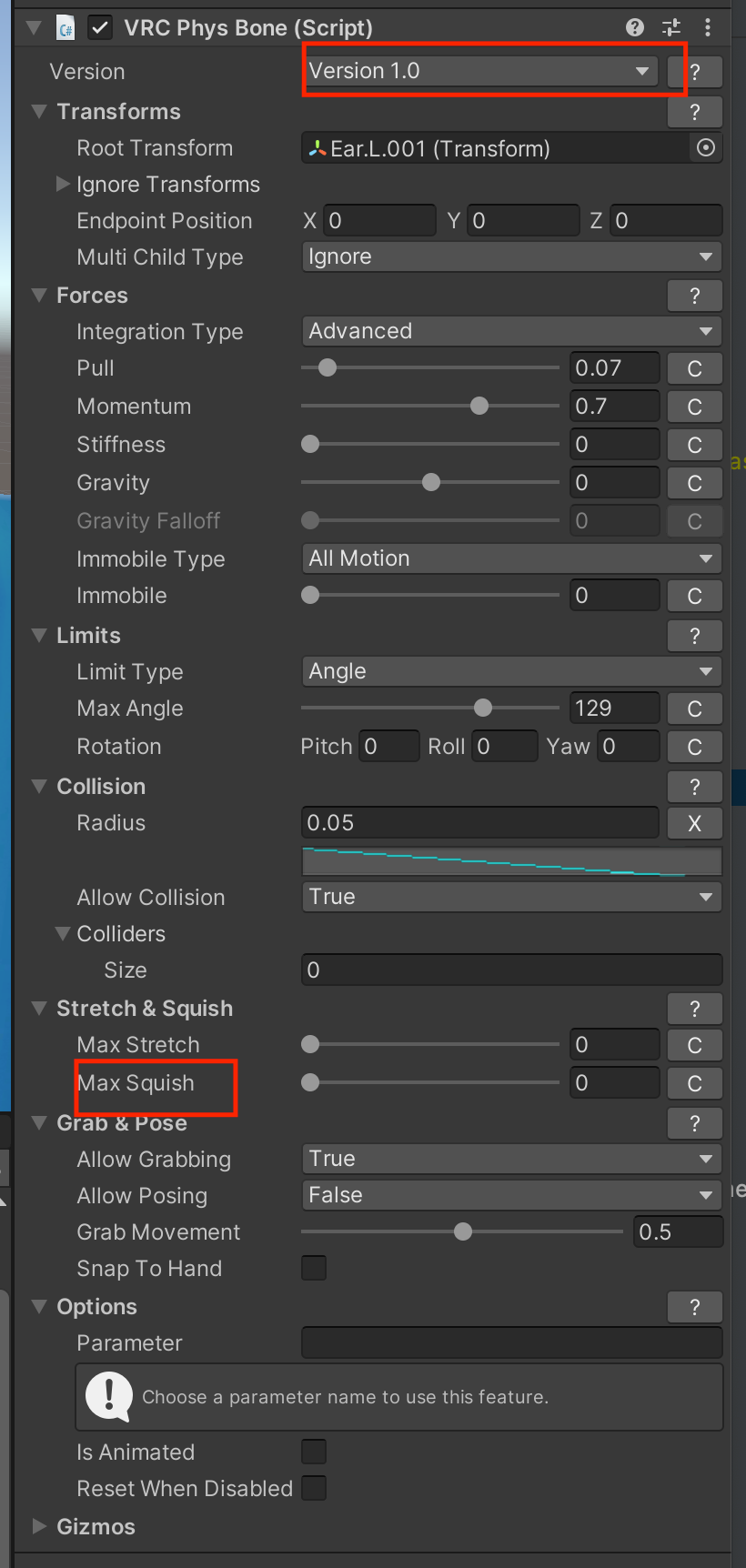Collapse the VRC Phys Bone component foldout
The image size is (746, 1568).
coord(35,28)
